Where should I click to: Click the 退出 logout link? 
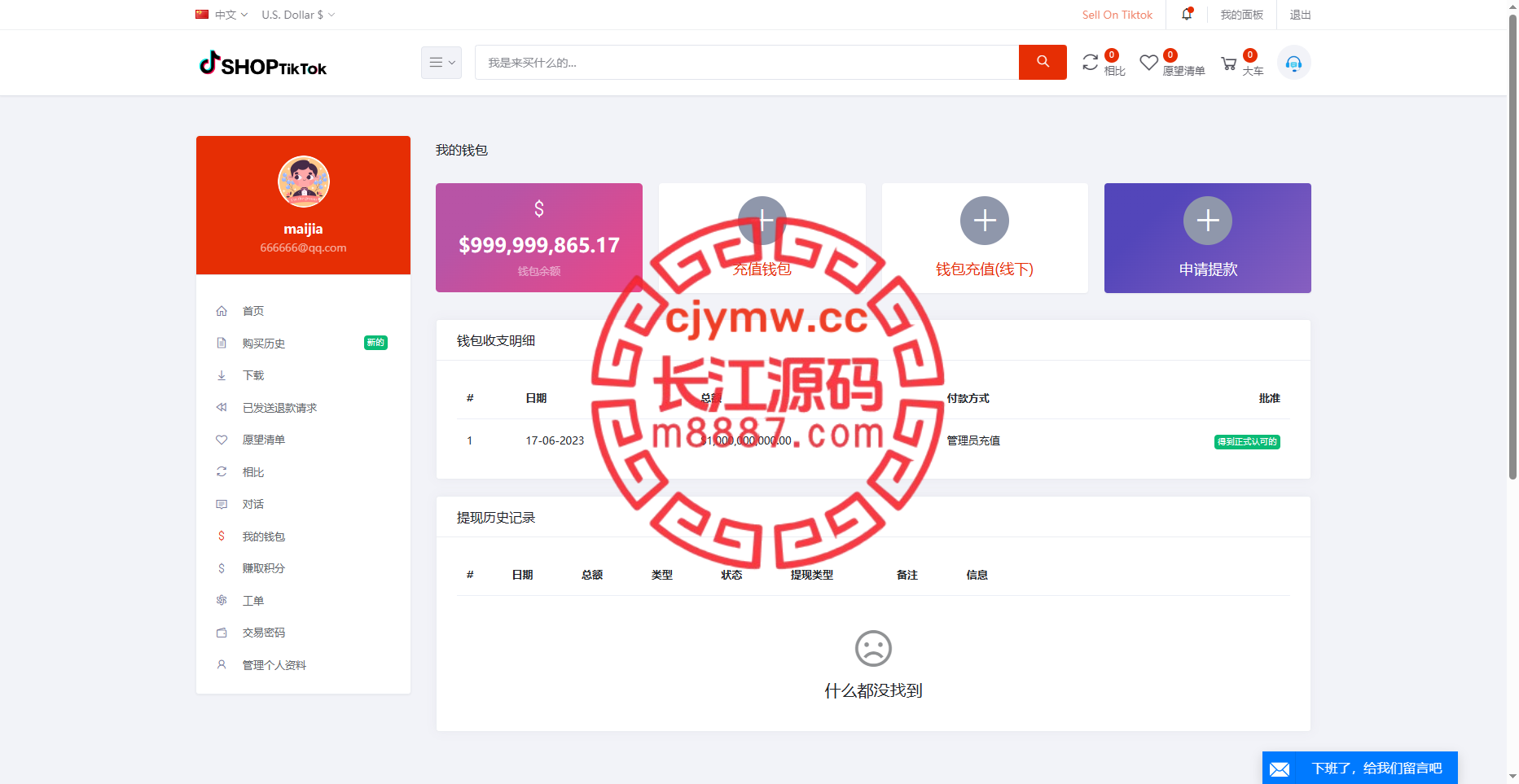pos(1301,15)
